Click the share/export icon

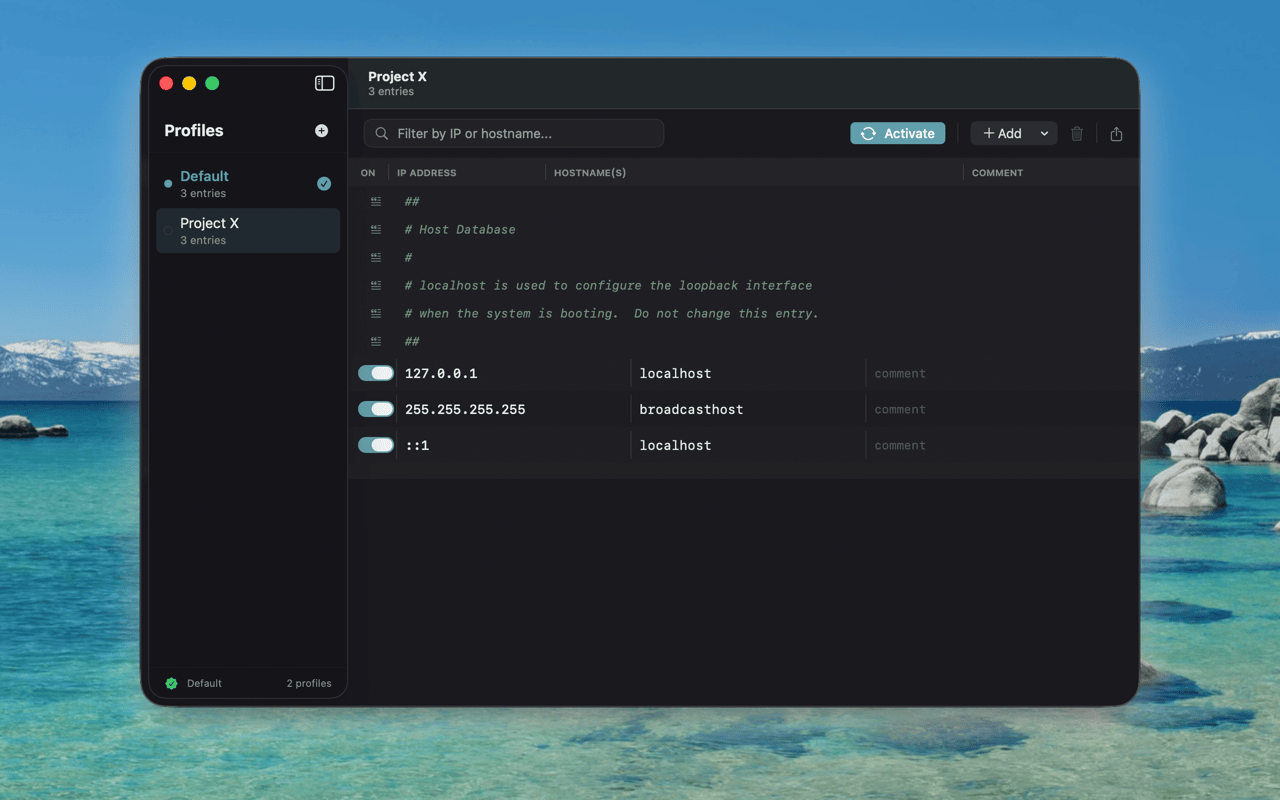tap(1116, 133)
